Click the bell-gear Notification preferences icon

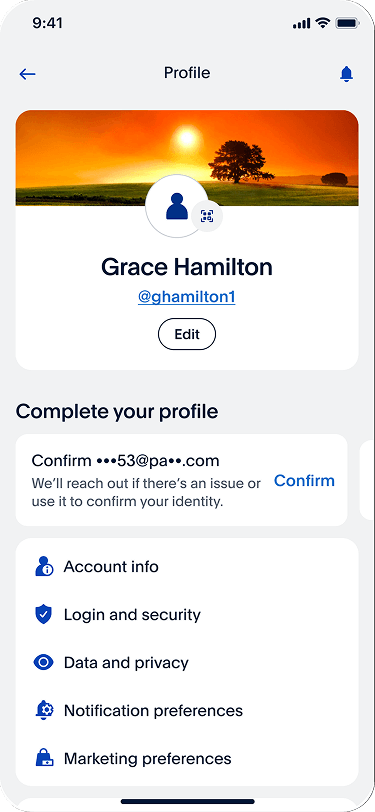pyautogui.click(x=44, y=710)
